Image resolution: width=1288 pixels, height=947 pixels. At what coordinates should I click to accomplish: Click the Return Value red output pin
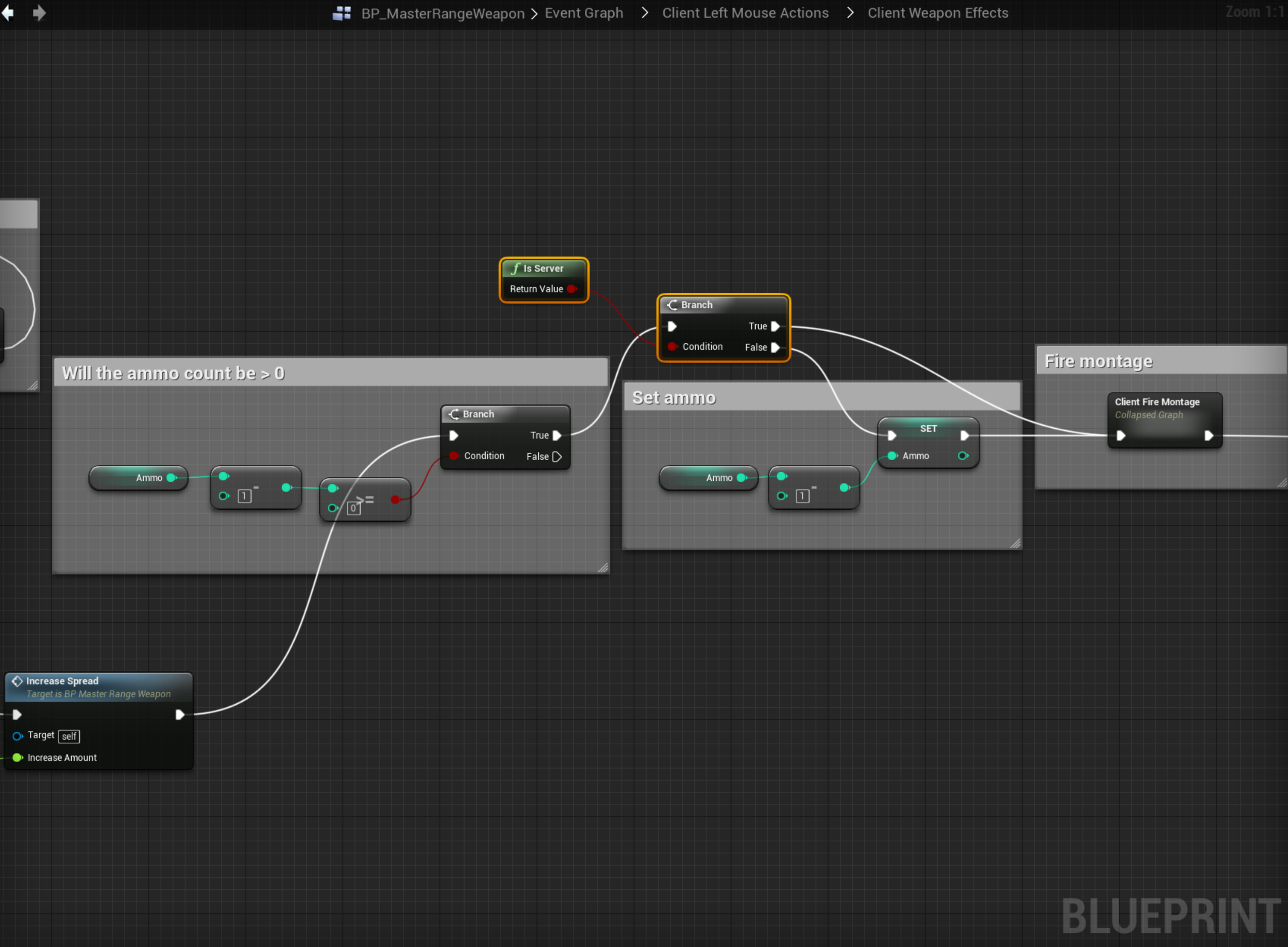571,289
